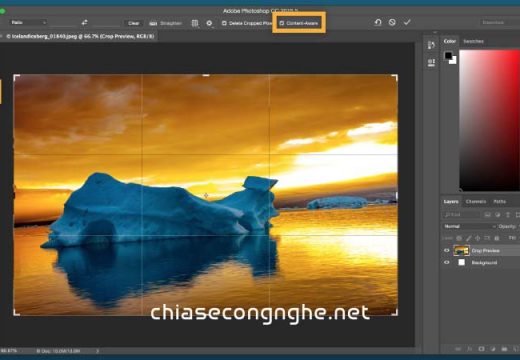
Task: Toggle Delete Cropped Pixels checkbox
Action: point(224,23)
